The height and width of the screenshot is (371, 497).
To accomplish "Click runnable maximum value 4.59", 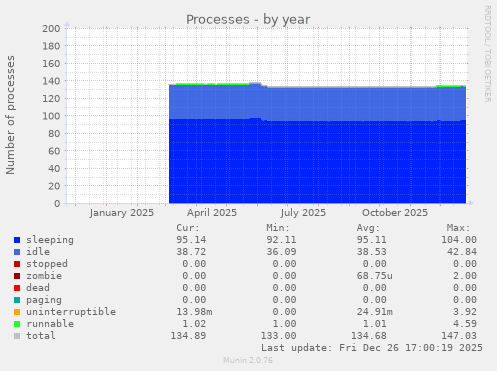I will [x=465, y=324].
